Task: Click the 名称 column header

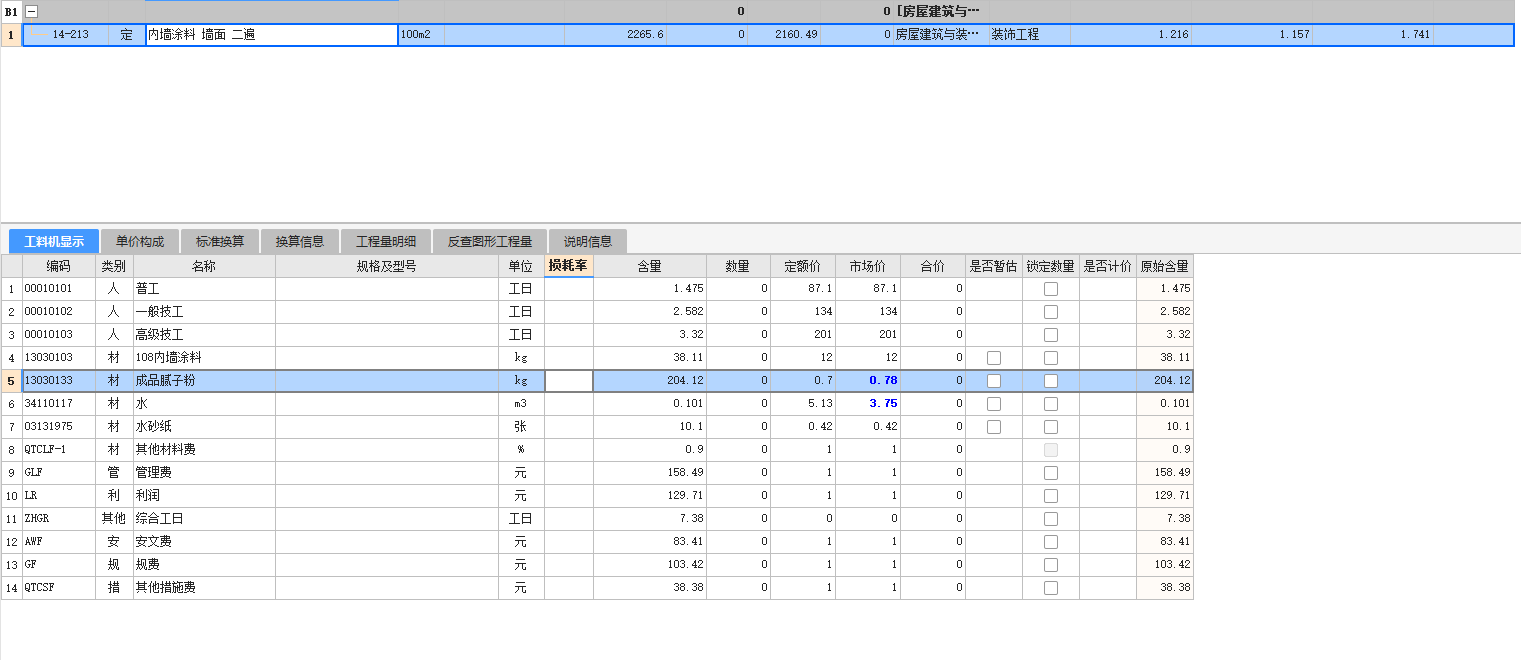Action: tap(204, 266)
